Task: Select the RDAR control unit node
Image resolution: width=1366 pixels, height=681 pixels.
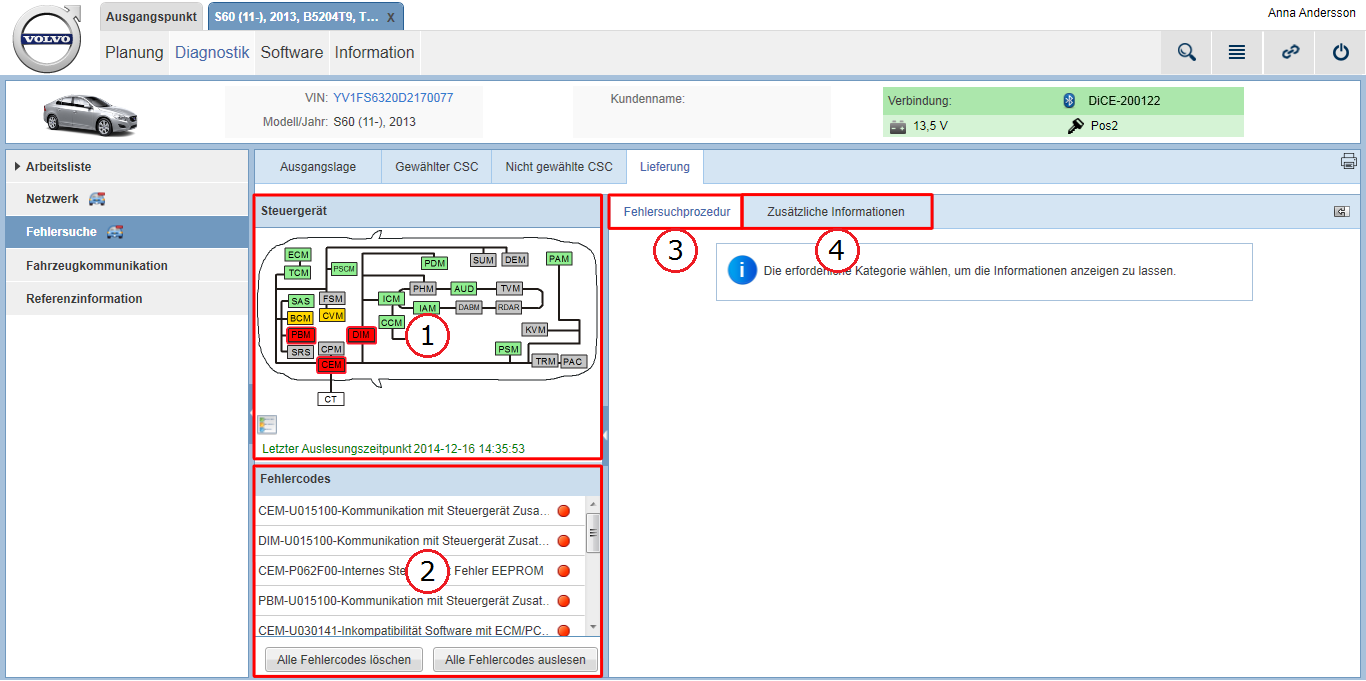Action: (x=509, y=307)
